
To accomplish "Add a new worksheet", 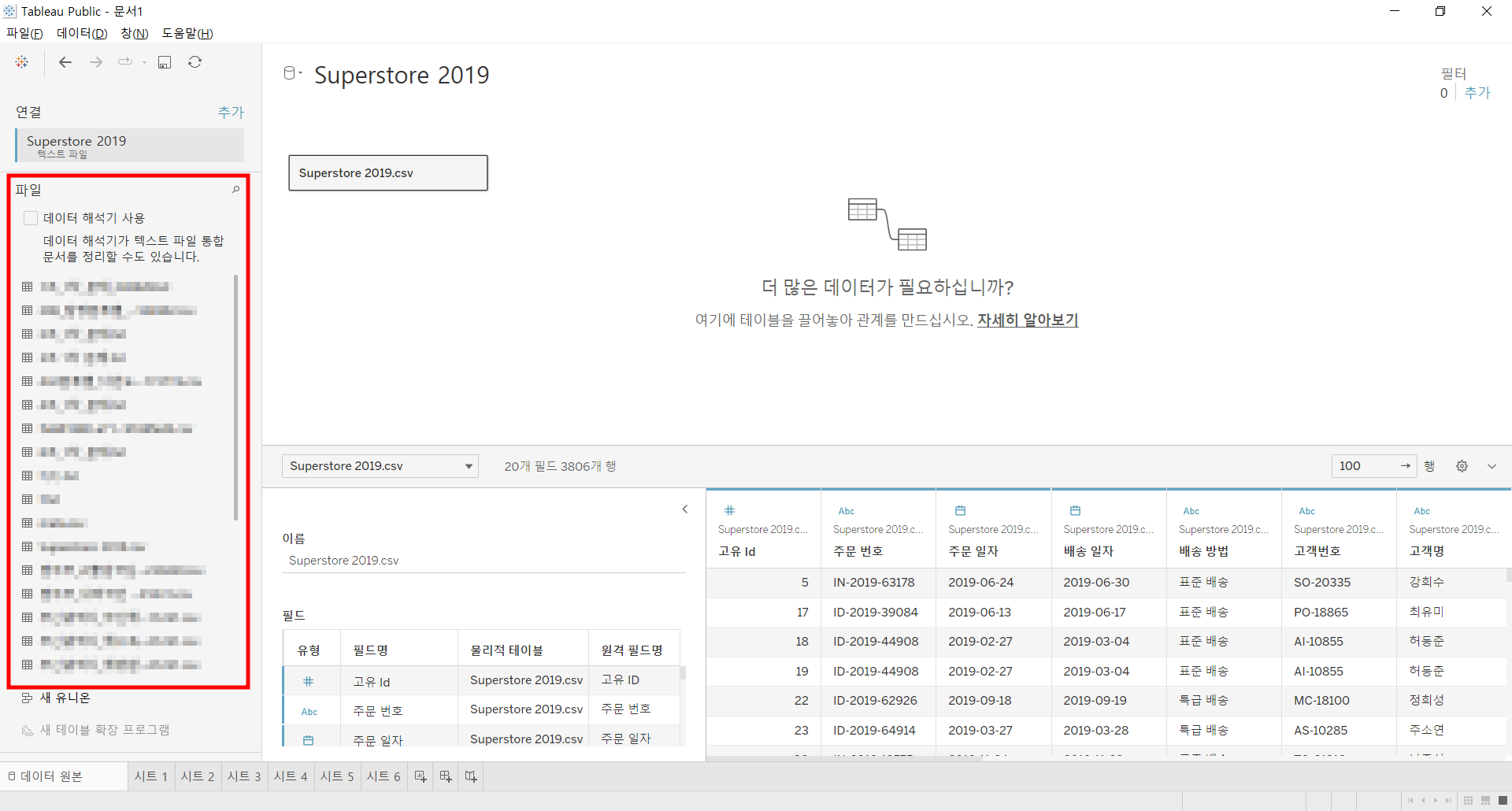I will [x=421, y=776].
